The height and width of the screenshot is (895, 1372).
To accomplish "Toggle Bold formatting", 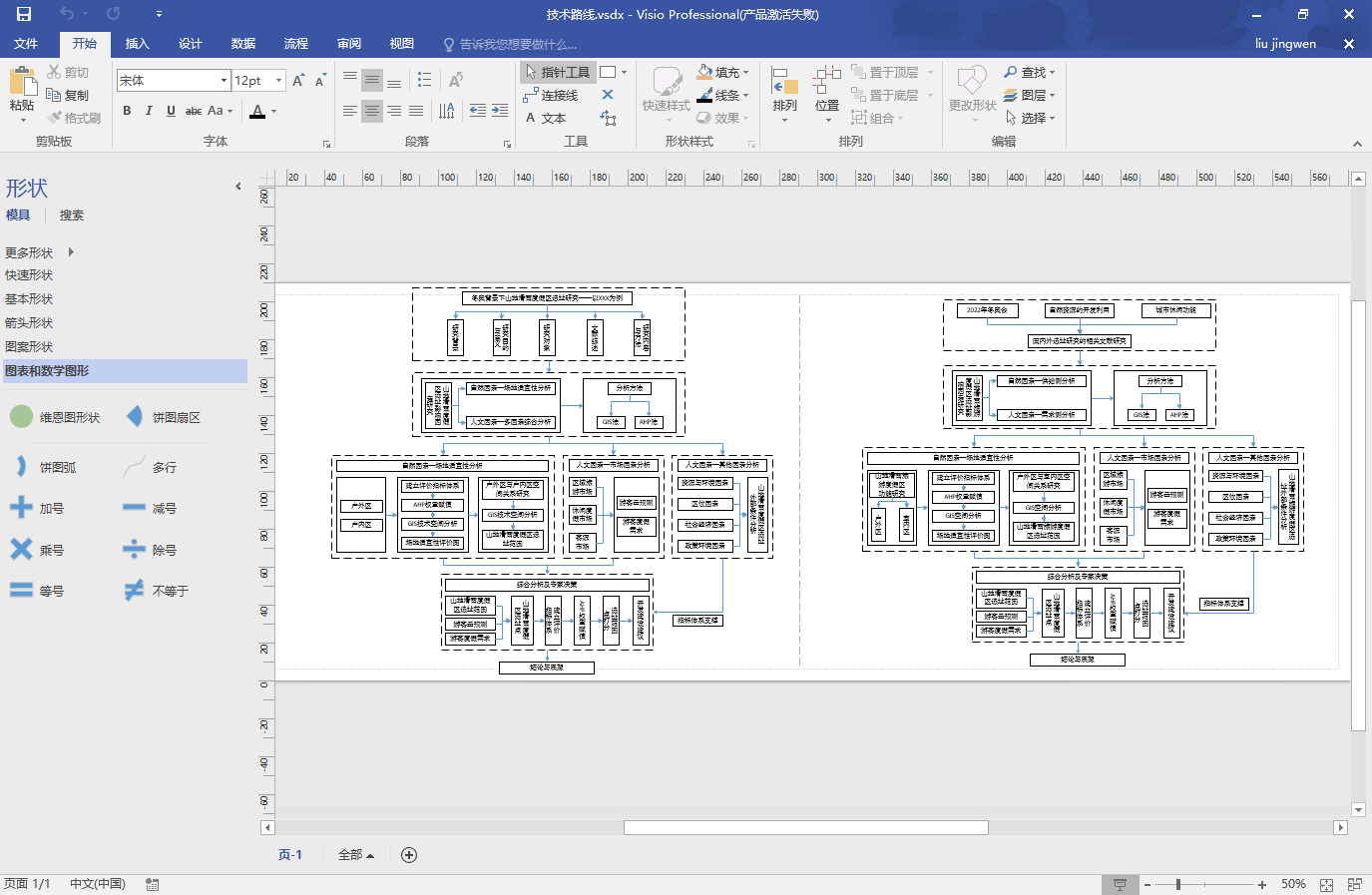I will 127,111.
